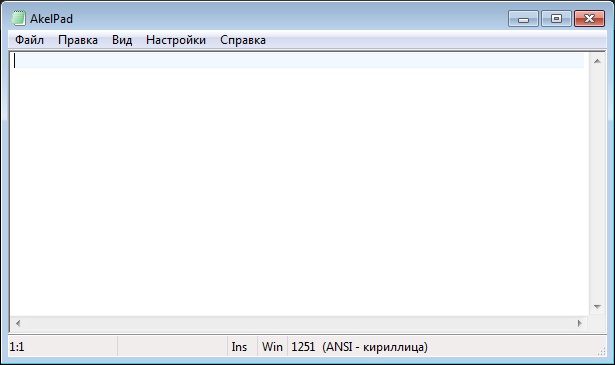The width and height of the screenshot is (615, 365).
Task: Maximize the AkelPad window
Action: click(556, 19)
